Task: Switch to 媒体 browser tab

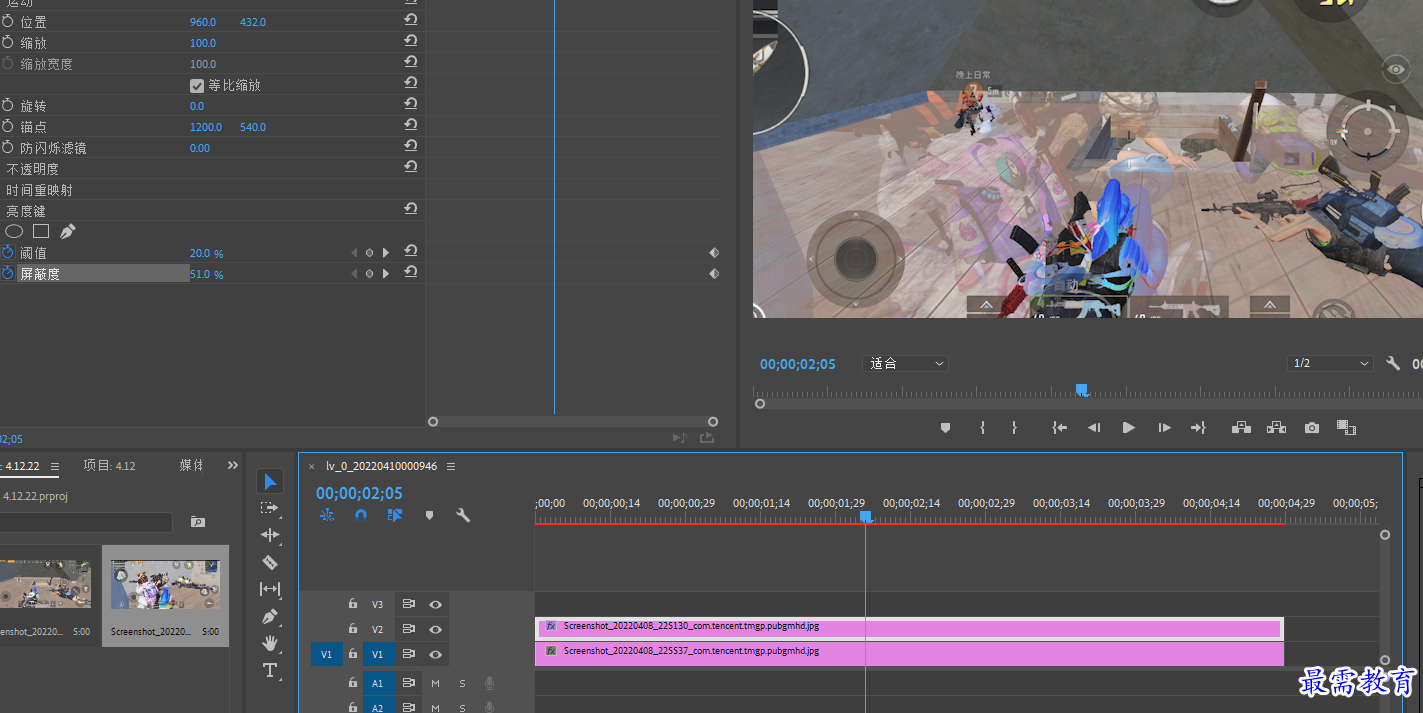Action: coord(191,465)
